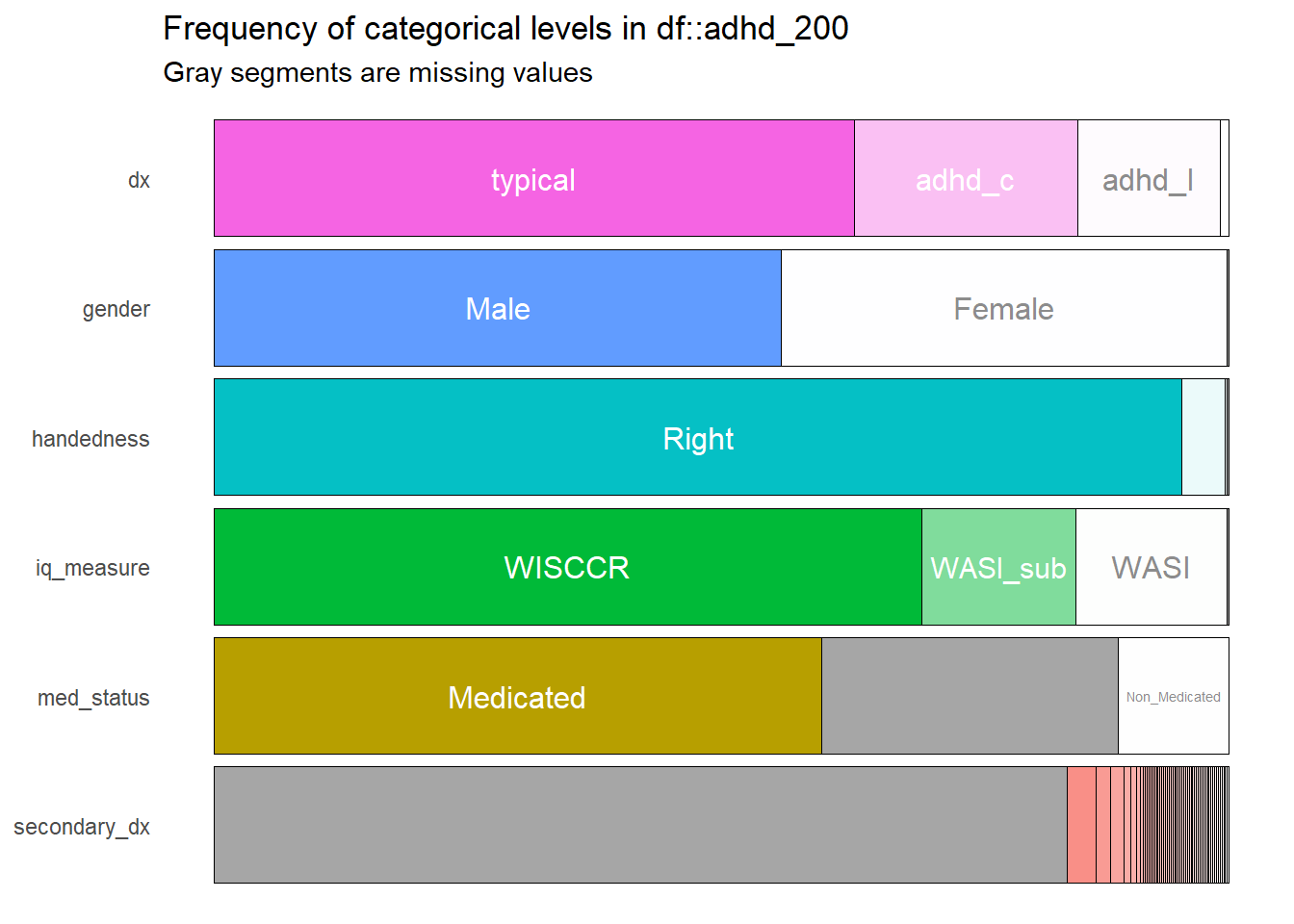Image resolution: width=1294 pixels, height=924 pixels.
Task: Click the 'dx' axis label
Action: tap(139, 180)
